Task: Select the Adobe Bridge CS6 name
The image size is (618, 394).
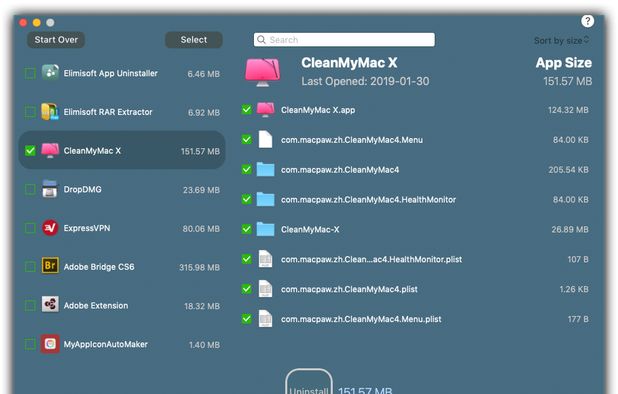Action: pyautogui.click(x=99, y=267)
